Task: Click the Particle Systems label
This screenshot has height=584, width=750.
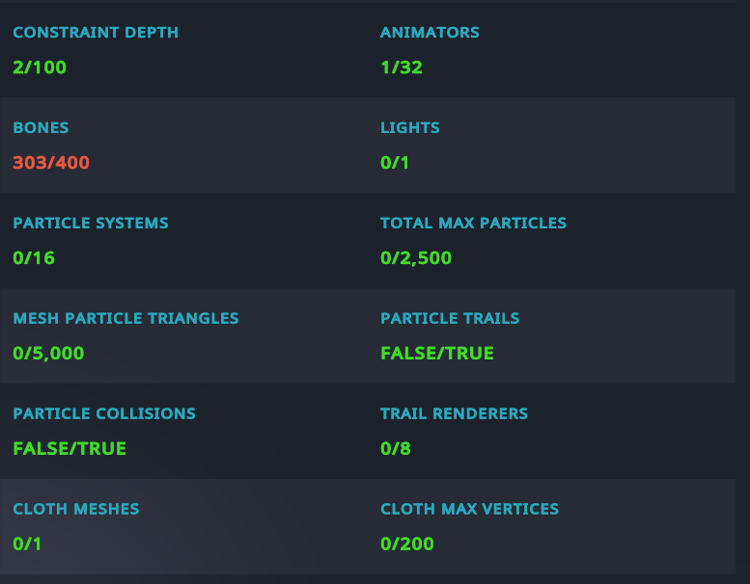Action: click(x=91, y=223)
